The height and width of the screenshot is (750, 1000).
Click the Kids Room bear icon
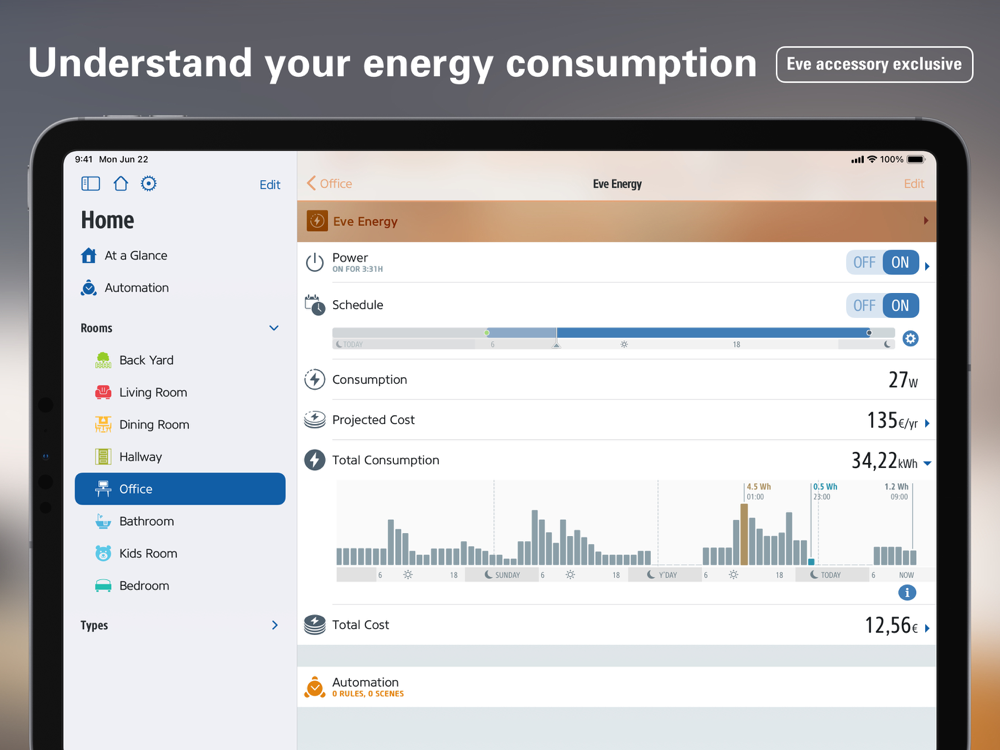click(103, 553)
